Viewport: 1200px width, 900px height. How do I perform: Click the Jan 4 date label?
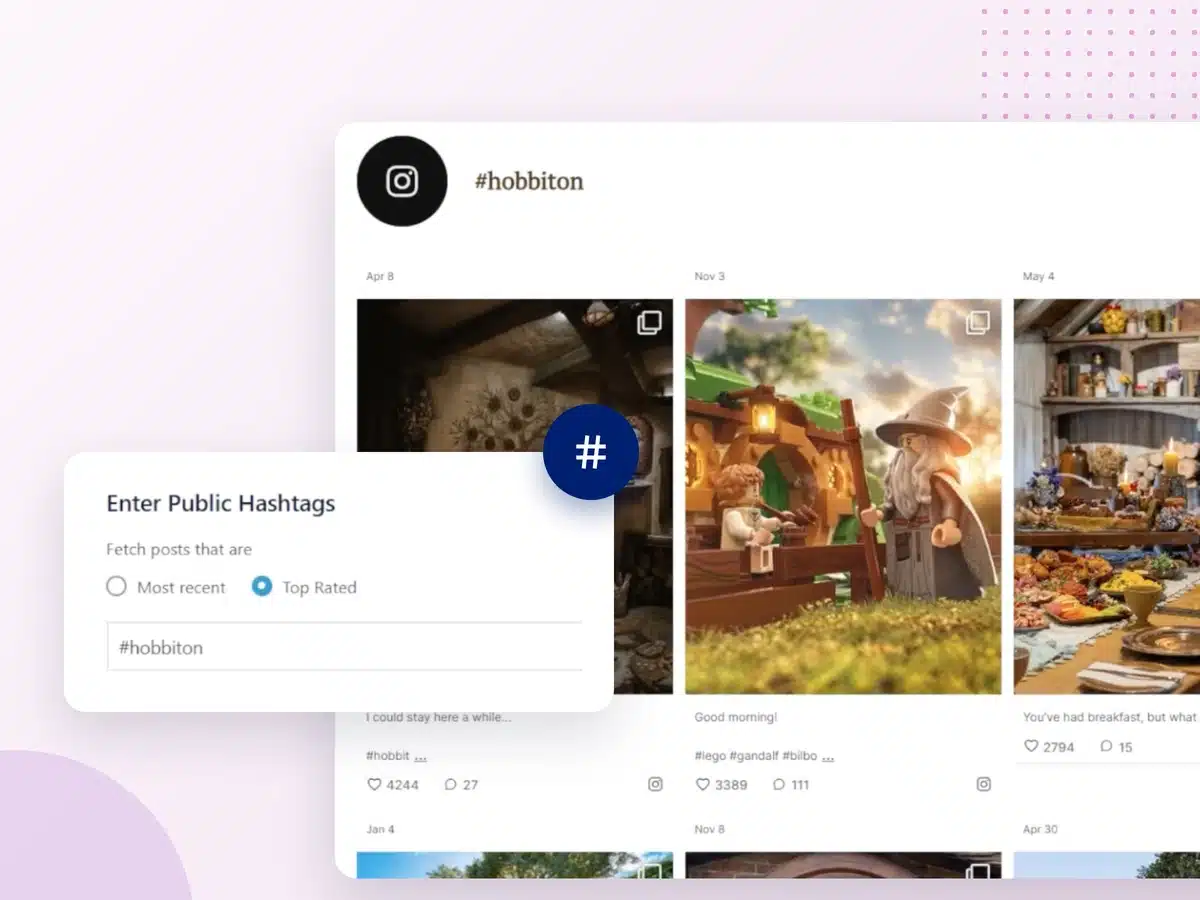380,829
